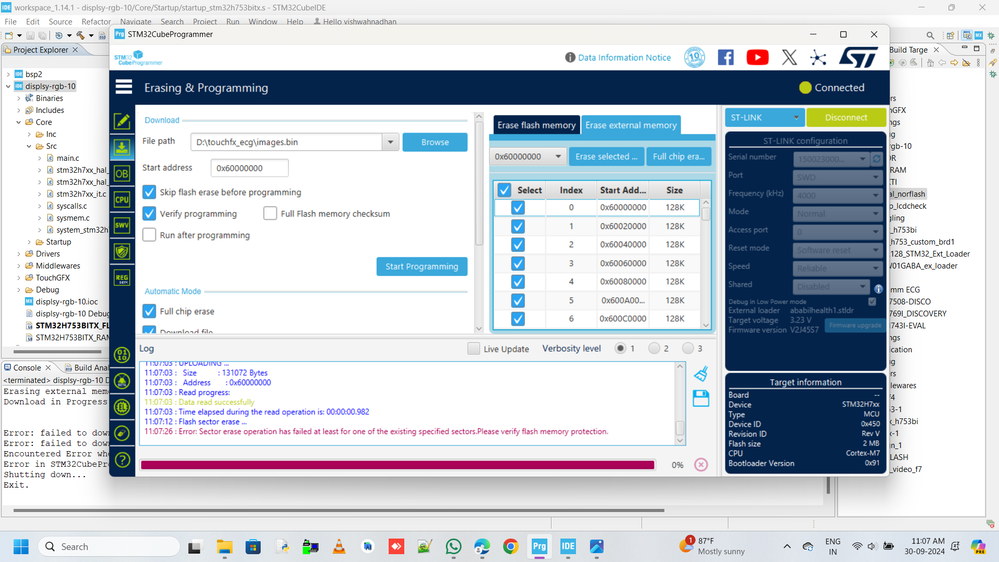The width and height of the screenshot is (999, 562).
Task: Open the 0x60000000 external memory dropdown
Action: [x=528, y=156]
